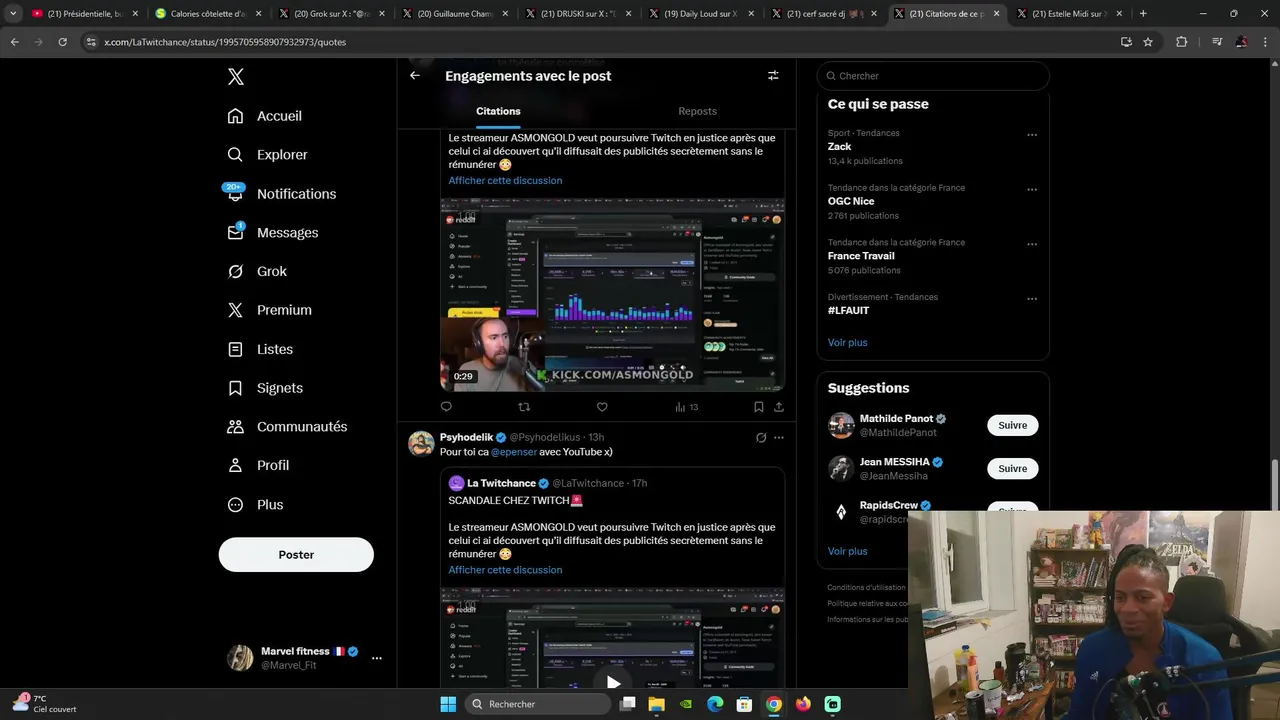Like the first quoted post
This screenshot has height=720, width=1280.
(x=602, y=407)
